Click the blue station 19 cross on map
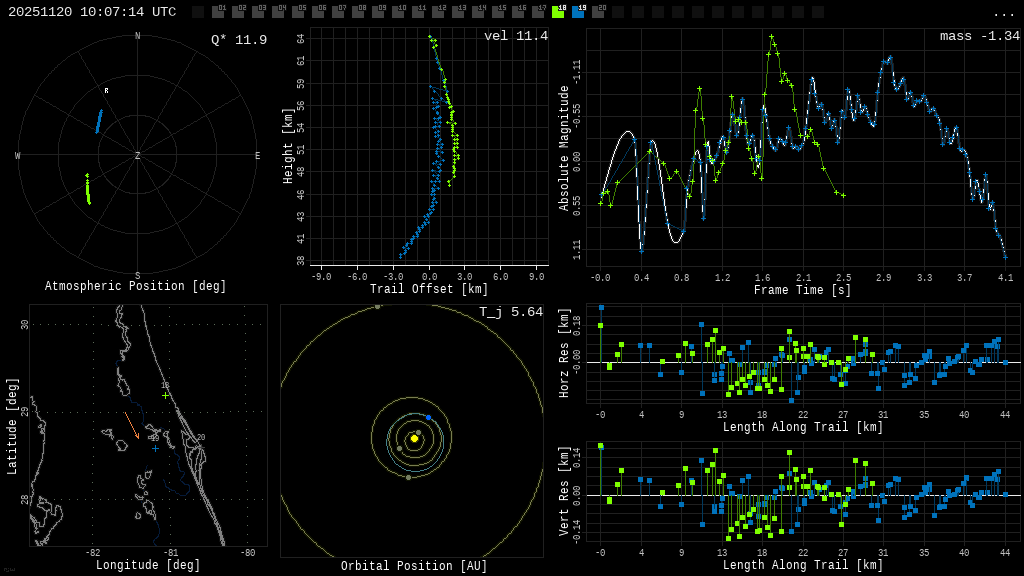The height and width of the screenshot is (576, 1024). (x=155, y=448)
